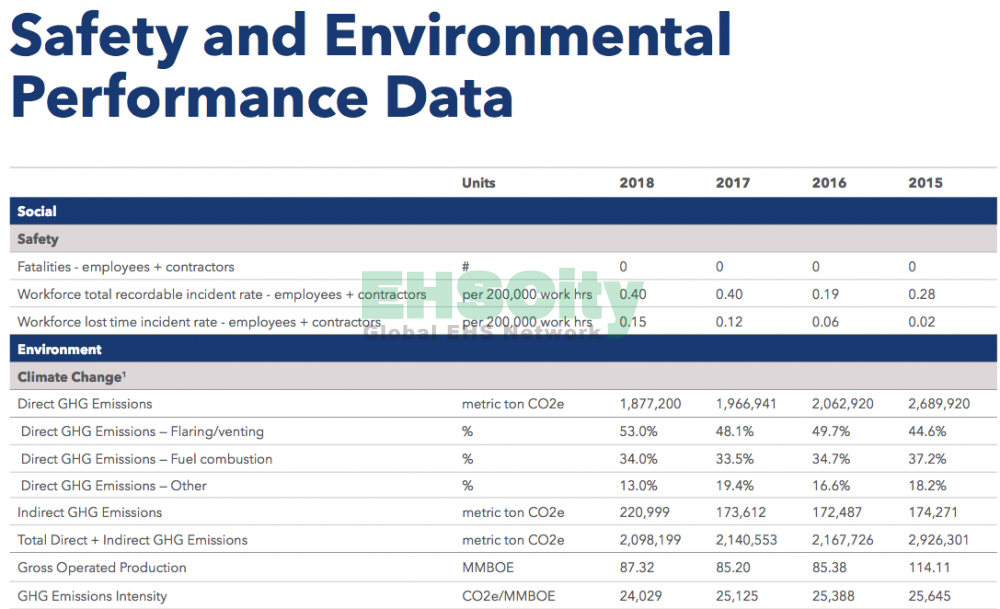Click the page title 'Safety and Environmental Performance Data'
Image resolution: width=1000 pixels, height=609 pixels.
(x=370, y=66)
